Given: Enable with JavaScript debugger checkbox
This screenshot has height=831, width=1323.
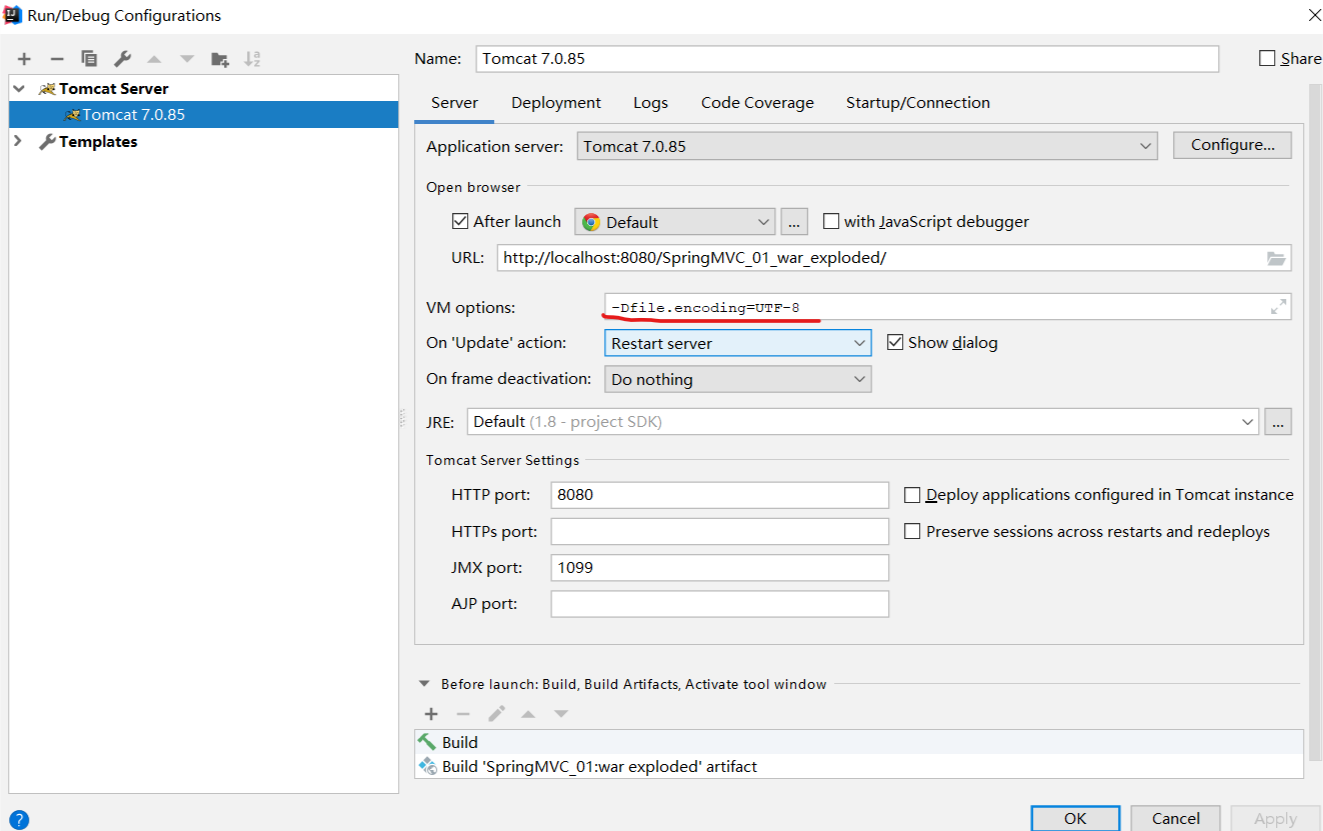Looking at the screenshot, I should tap(830, 221).
